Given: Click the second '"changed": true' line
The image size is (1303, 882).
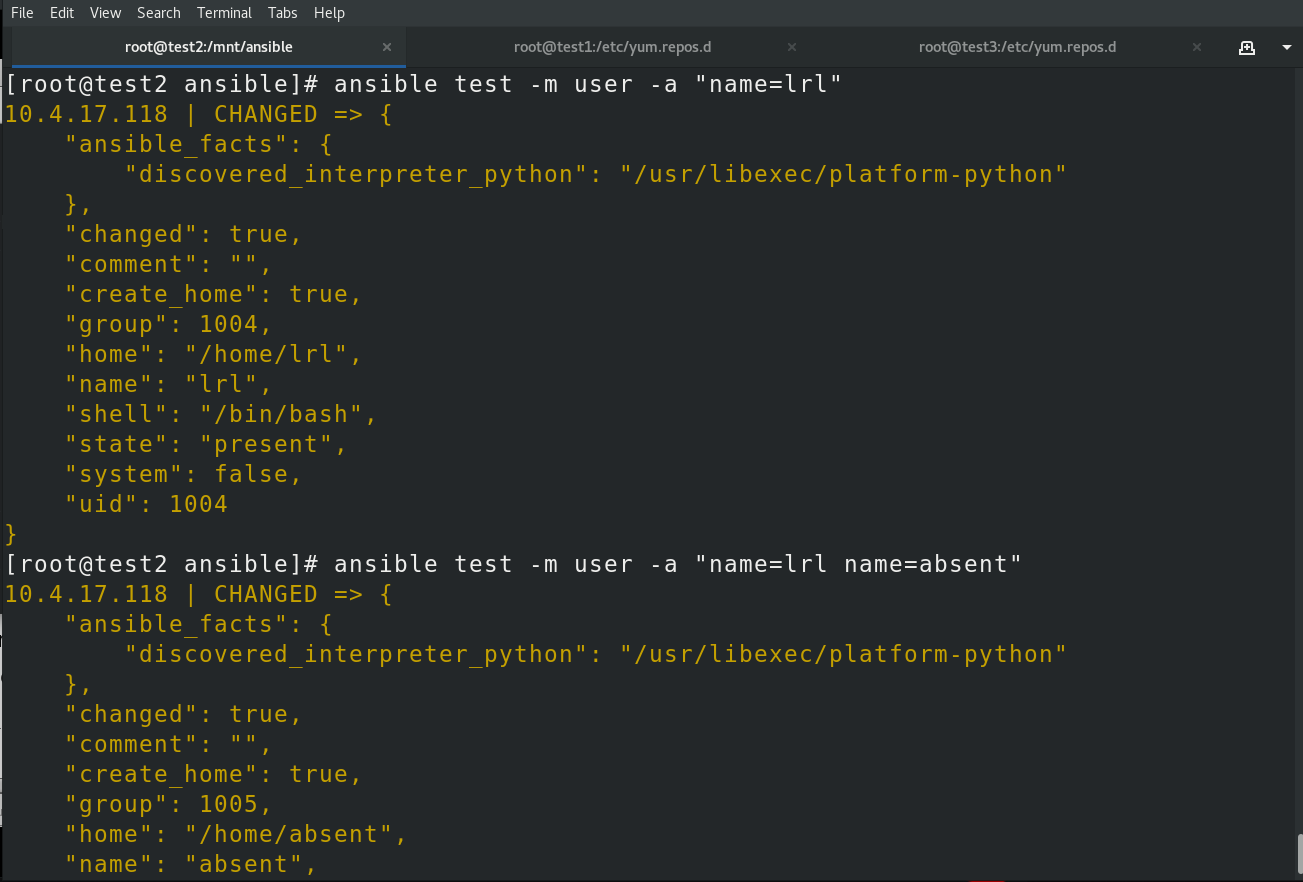Looking at the screenshot, I should pyautogui.click(x=184, y=714).
